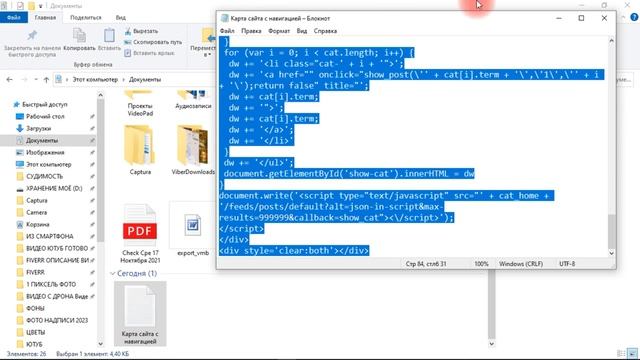This screenshot has height=360, width=640.
Task: Open the Camera folder in the sidebar
Action: pos(36,212)
